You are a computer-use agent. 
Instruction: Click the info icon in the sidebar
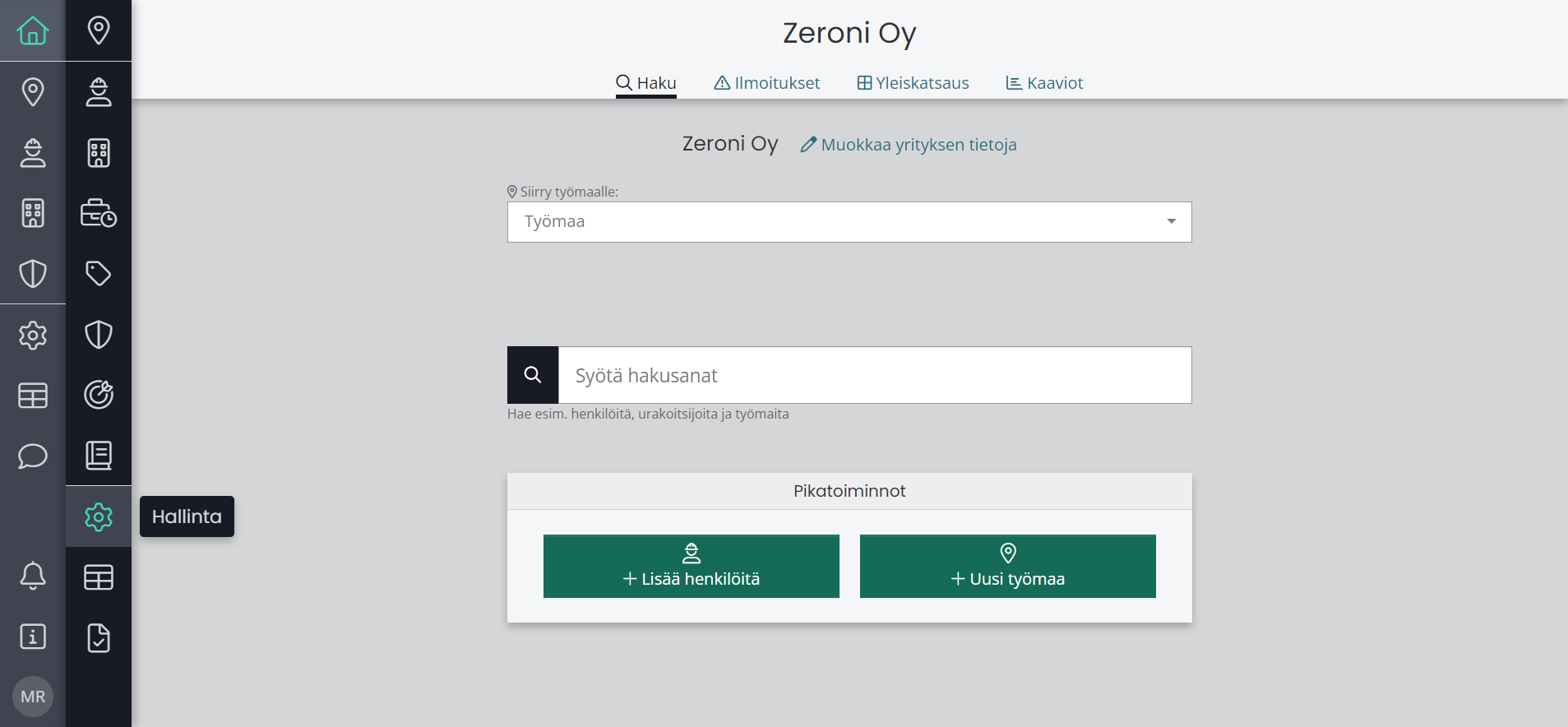(x=33, y=637)
